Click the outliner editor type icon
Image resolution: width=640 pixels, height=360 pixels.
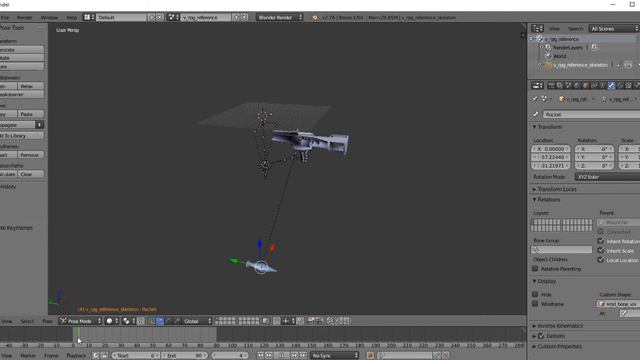tap(537, 28)
